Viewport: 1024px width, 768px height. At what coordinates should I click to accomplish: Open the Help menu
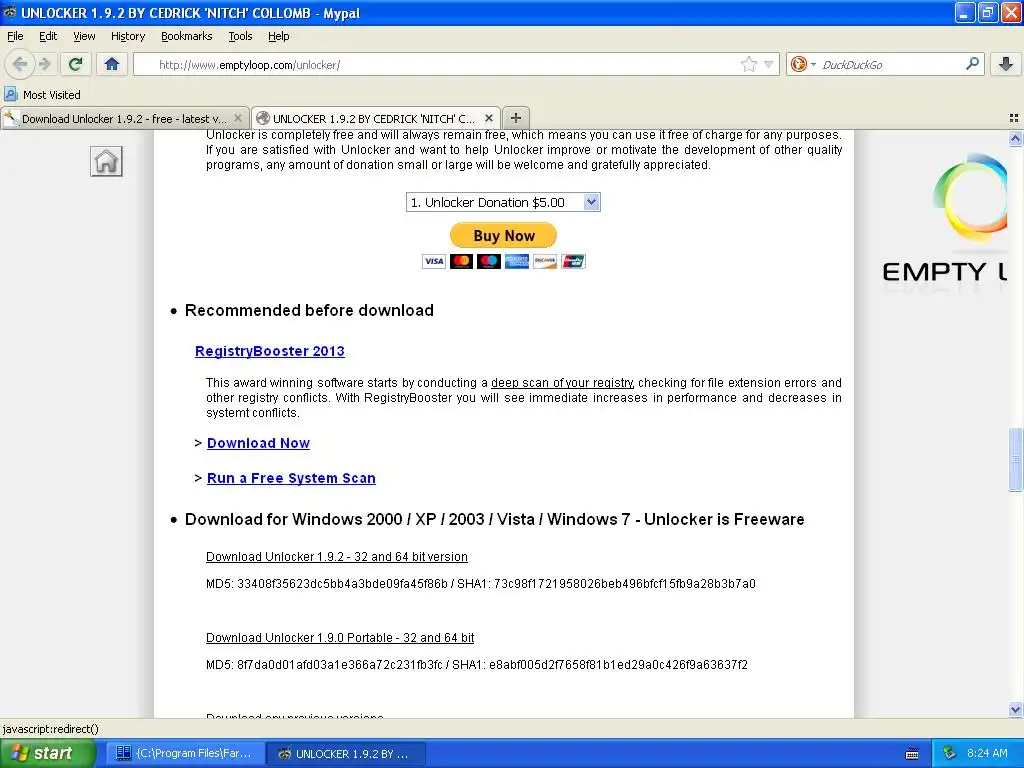[279, 37]
